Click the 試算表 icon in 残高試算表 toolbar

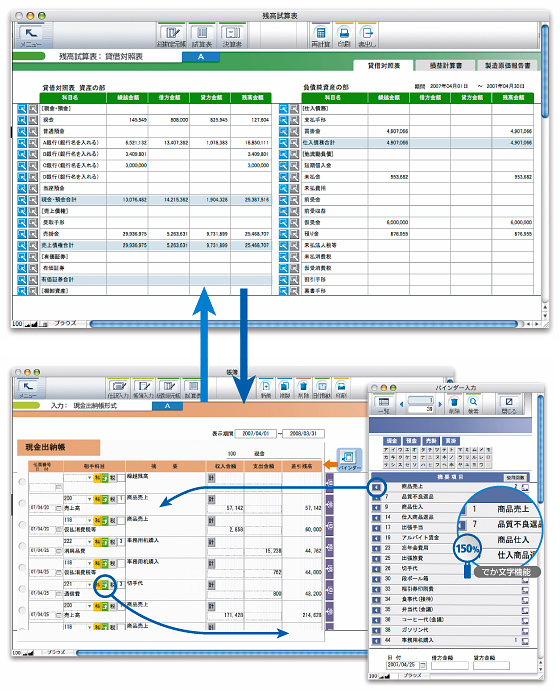(202, 36)
